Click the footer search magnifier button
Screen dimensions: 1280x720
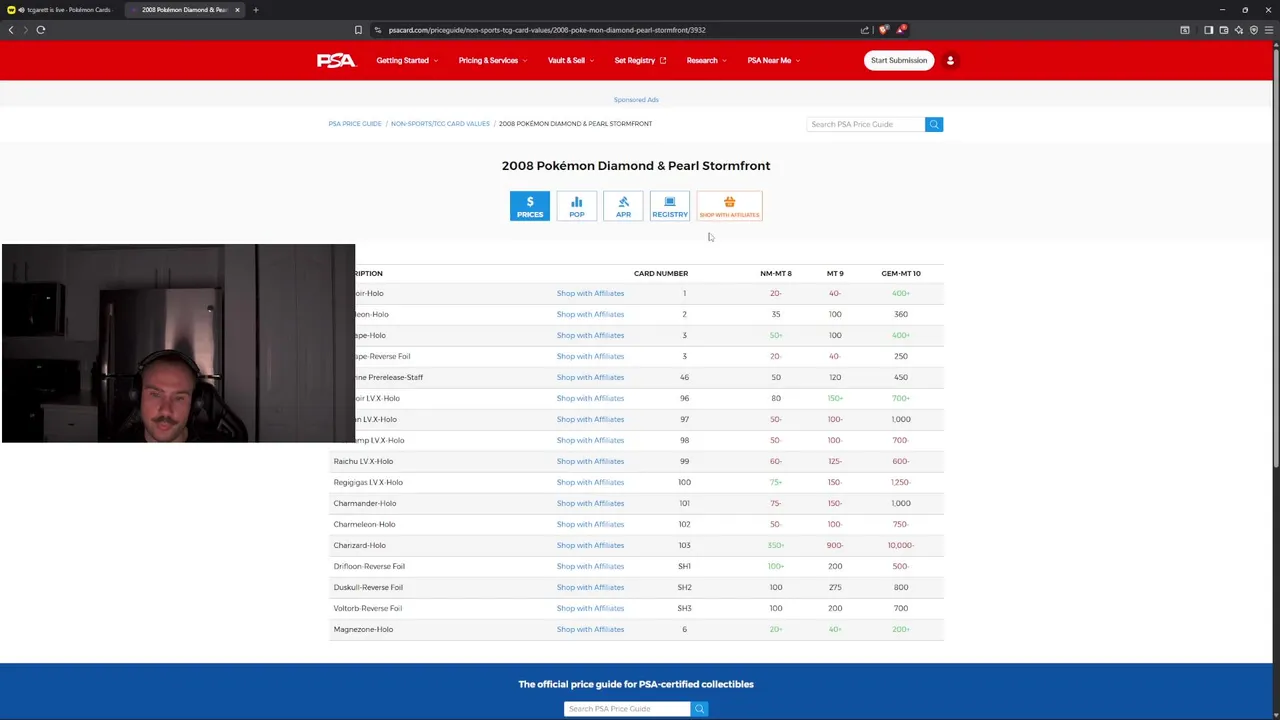(700, 709)
